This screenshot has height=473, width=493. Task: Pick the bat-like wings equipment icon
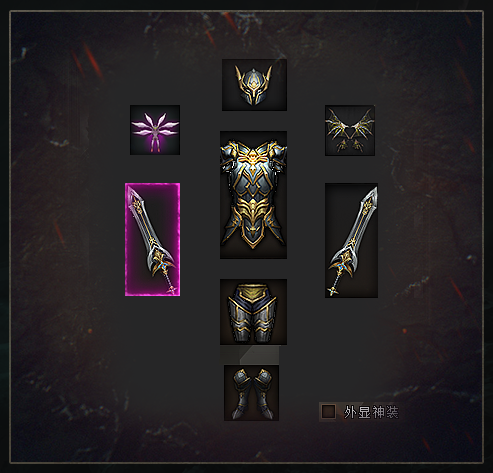point(350,130)
